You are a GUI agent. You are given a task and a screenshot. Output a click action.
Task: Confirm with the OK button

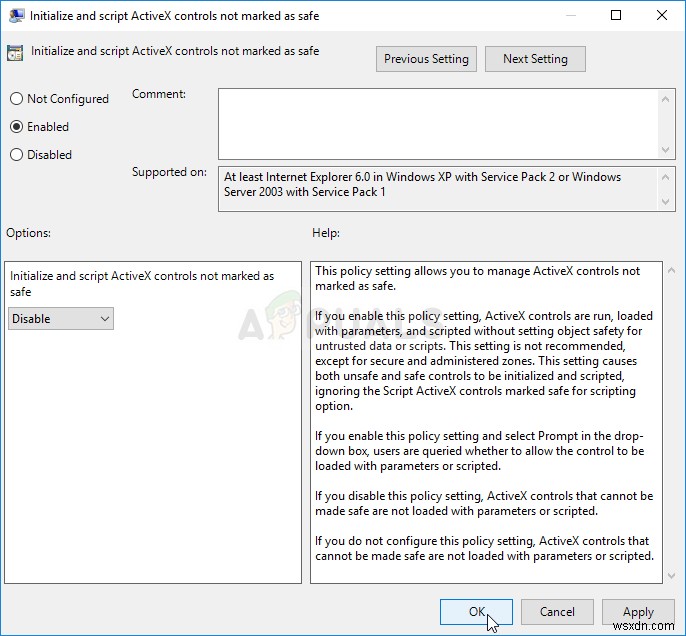[x=476, y=612]
